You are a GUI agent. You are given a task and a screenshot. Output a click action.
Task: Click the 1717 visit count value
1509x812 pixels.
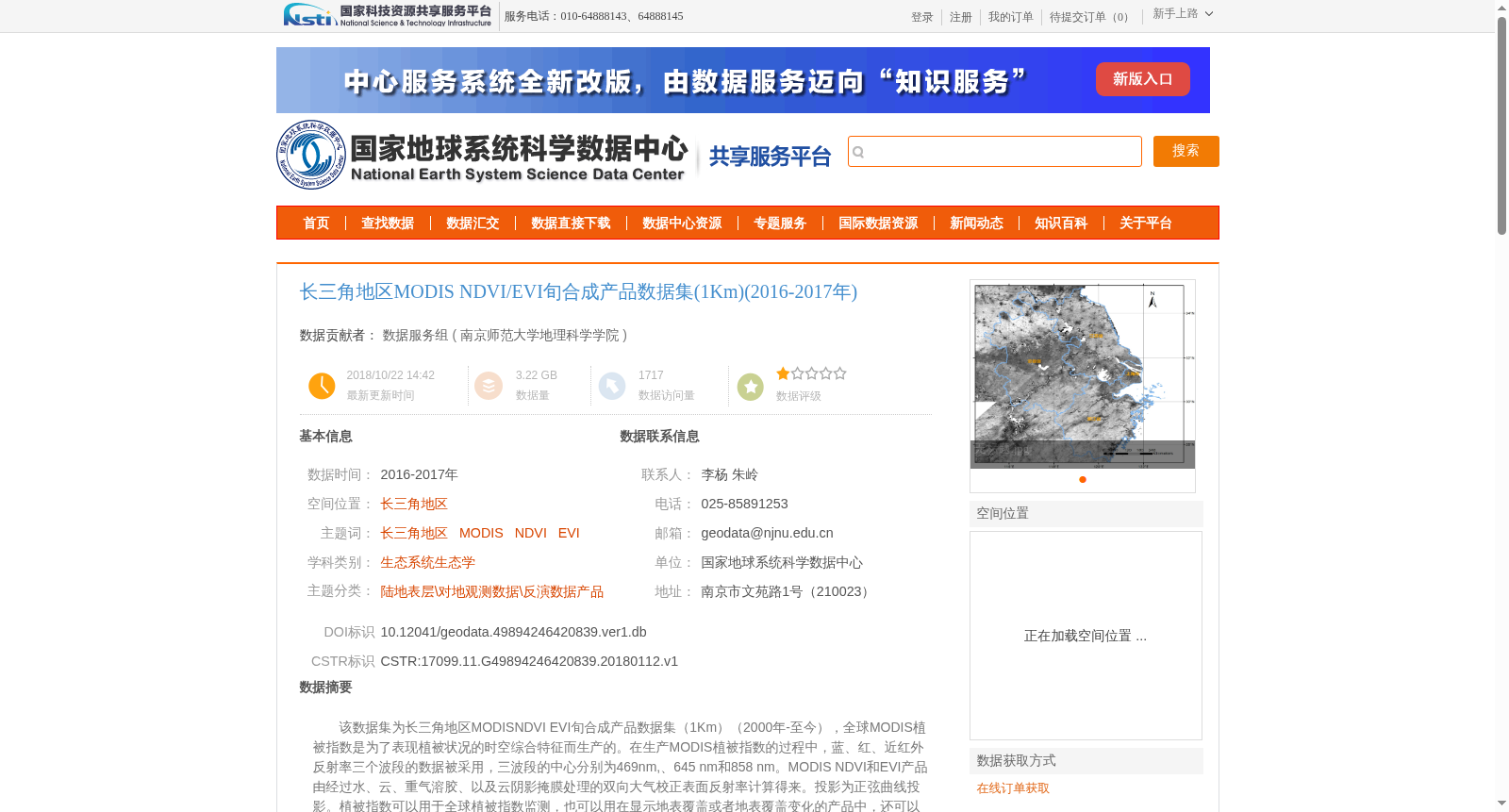click(x=651, y=375)
